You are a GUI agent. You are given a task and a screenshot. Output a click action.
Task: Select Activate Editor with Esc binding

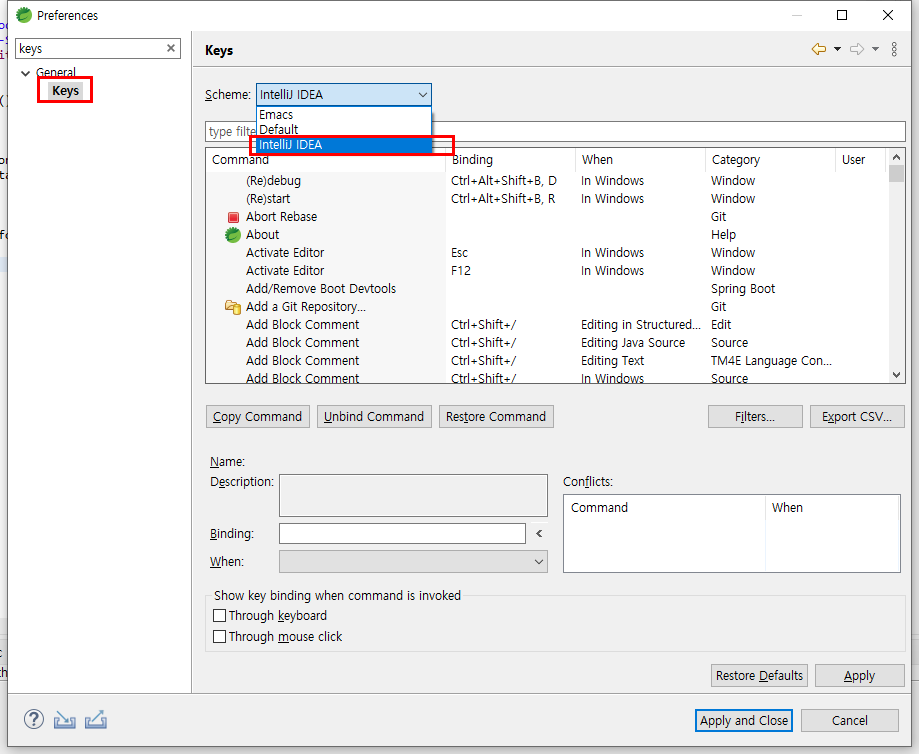point(545,253)
